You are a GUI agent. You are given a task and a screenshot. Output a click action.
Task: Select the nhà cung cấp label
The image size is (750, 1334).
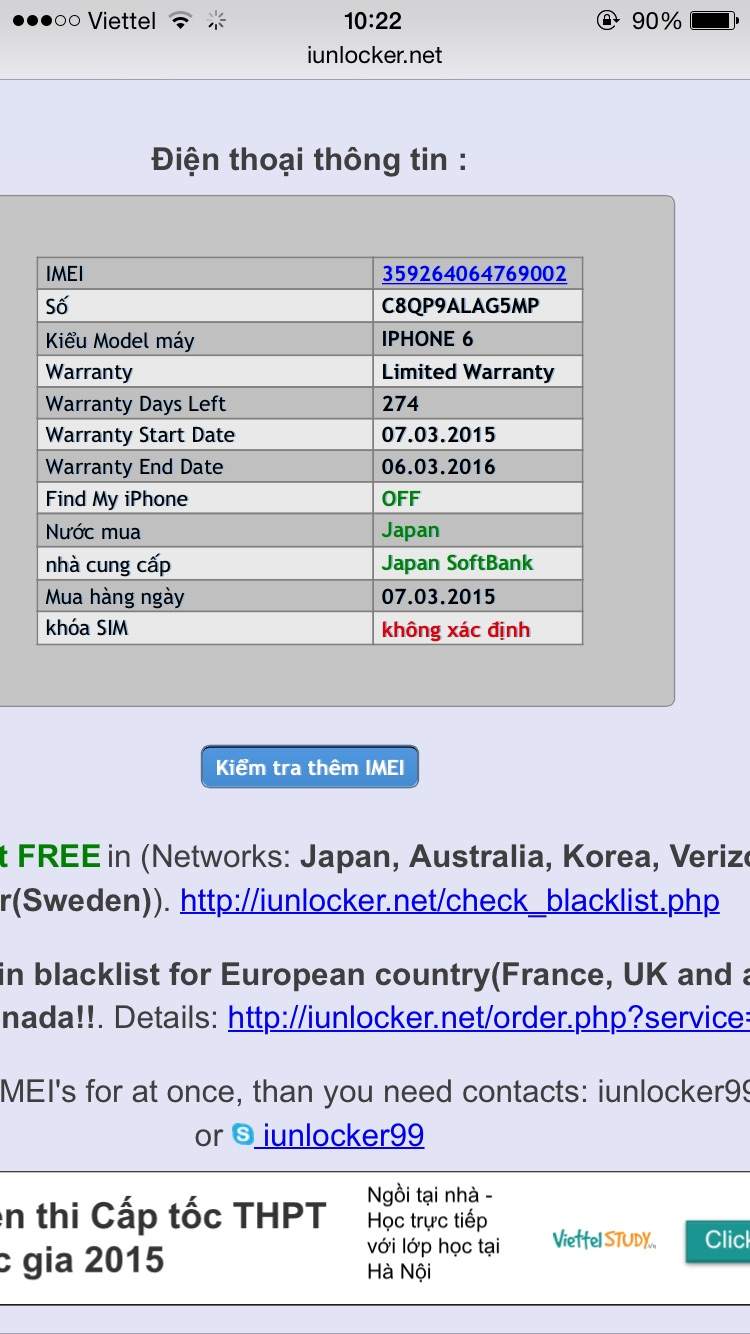(108, 565)
